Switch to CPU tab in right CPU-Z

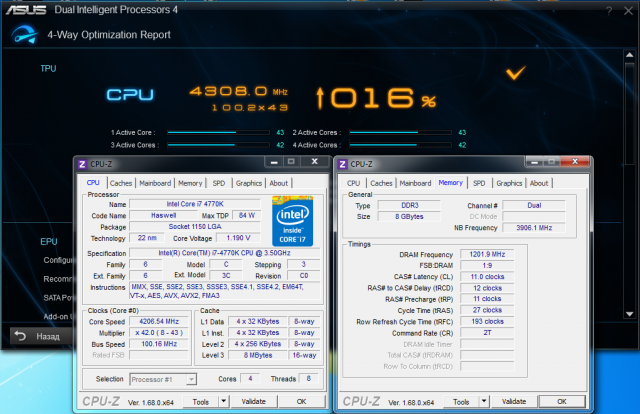pos(353,183)
